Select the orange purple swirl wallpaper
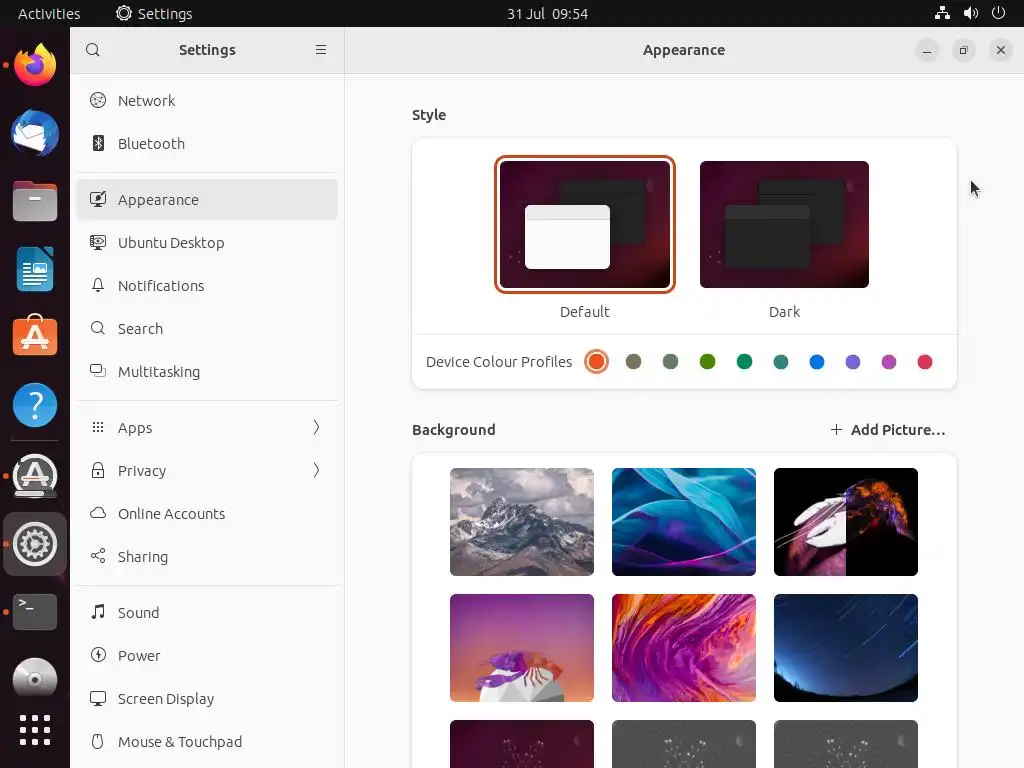The width and height of the screenshot is (1024, 768). coord(684,648)
